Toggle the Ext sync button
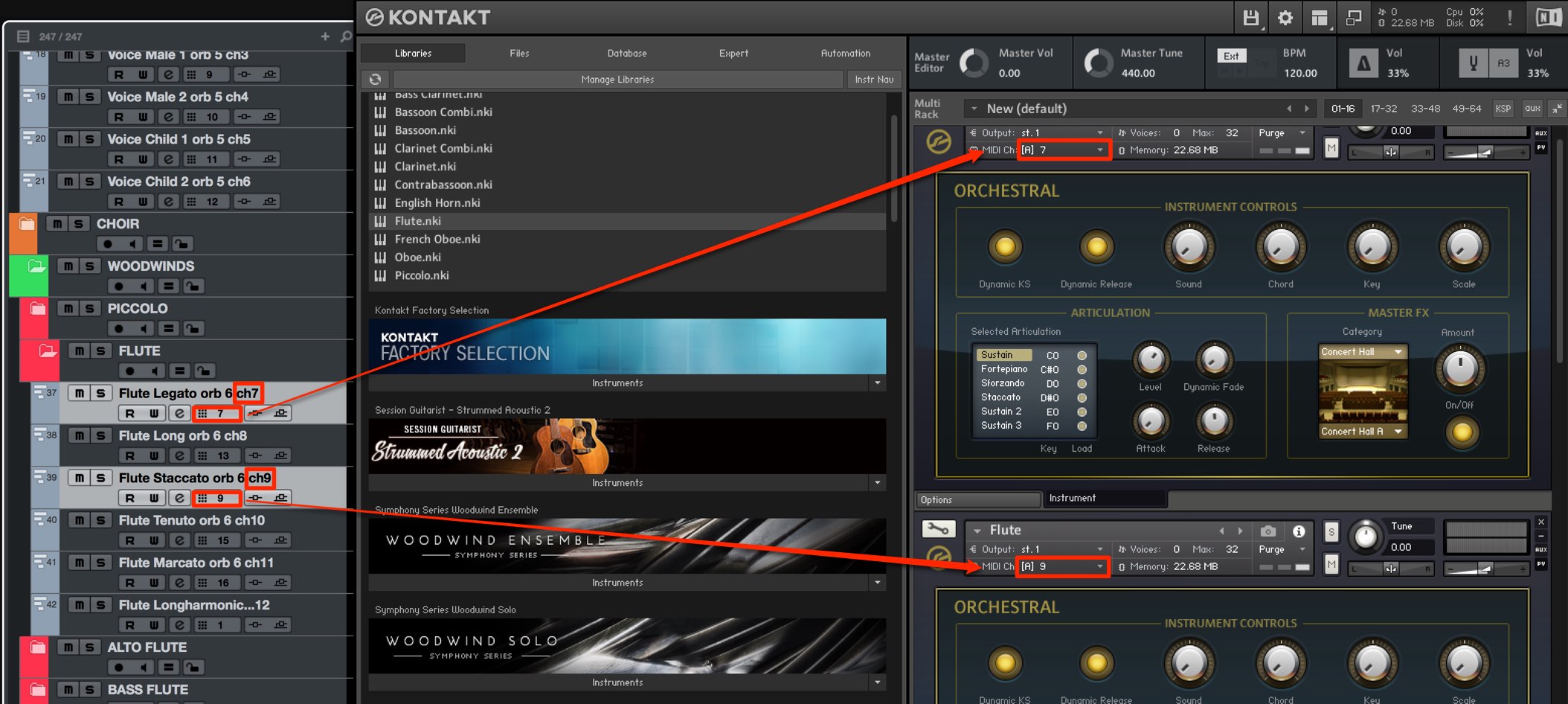1568x704 pixels. tap(1231, 56)
